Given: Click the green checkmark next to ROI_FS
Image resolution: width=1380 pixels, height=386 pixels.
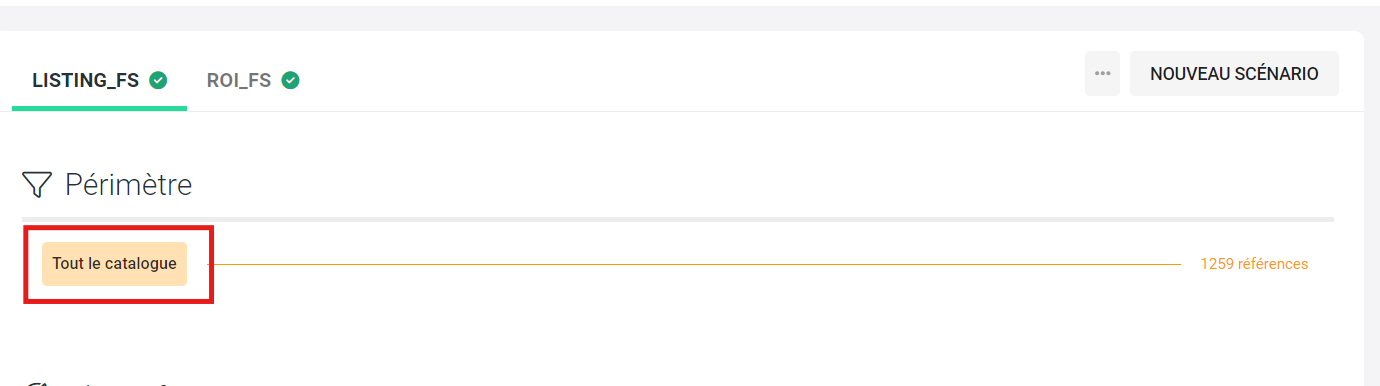Looking at the screenshot, I should click(x=290, y=80).
